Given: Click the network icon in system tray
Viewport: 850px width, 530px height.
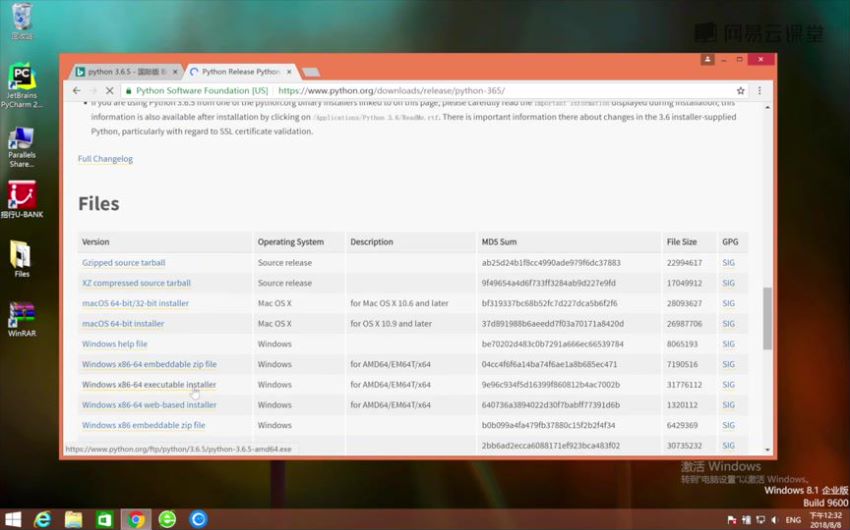Looking at the screenshot, I should (x=761, y=520).
